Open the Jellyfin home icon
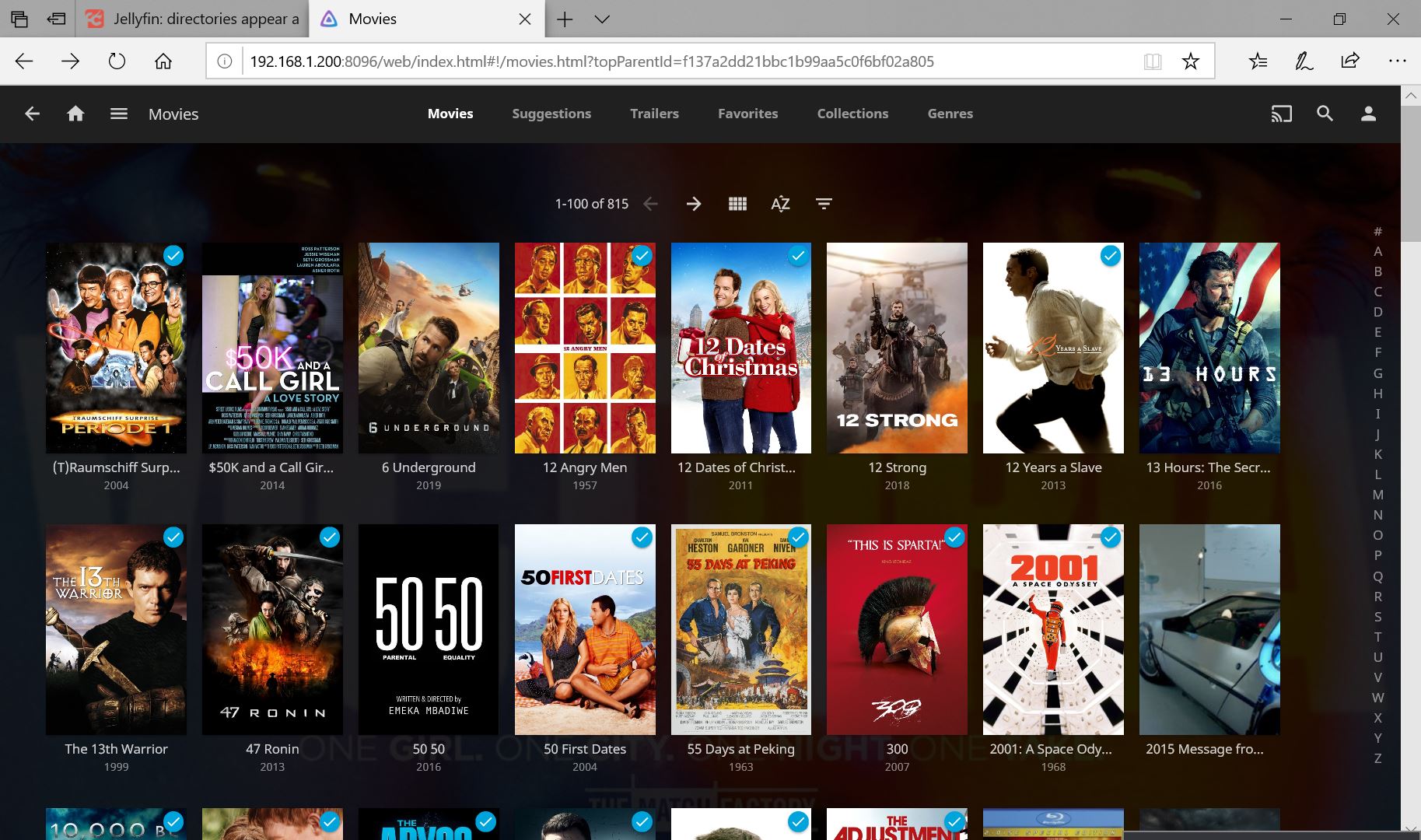 coord(75,114)
